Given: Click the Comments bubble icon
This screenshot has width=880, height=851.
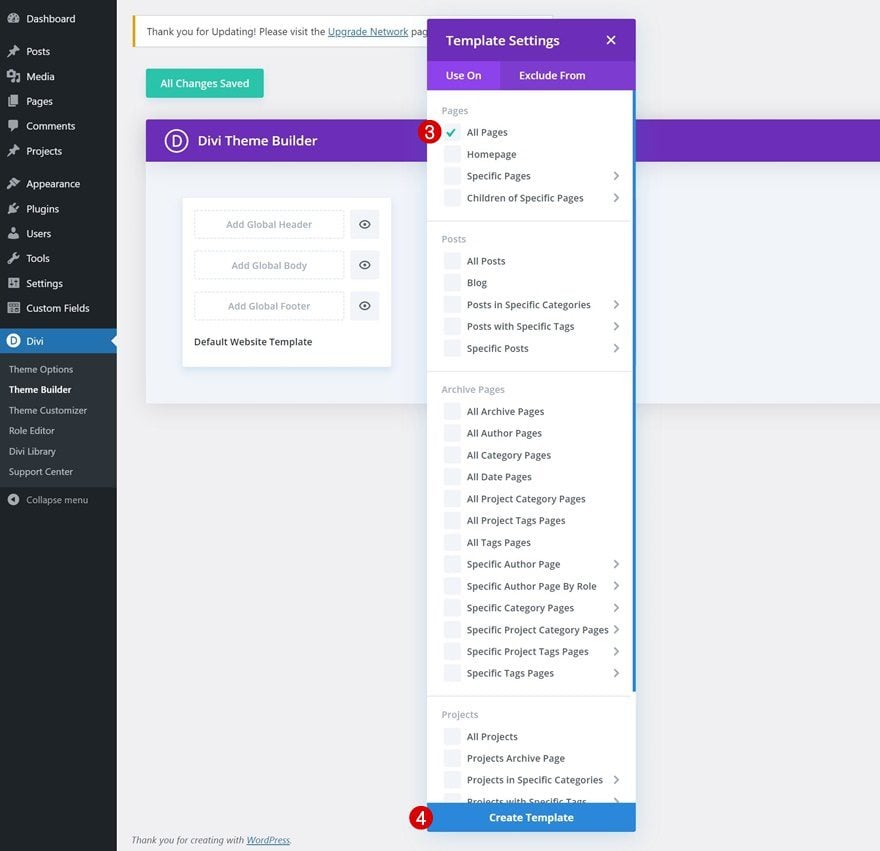Looking at the screenshot, I should coord(13,126).
